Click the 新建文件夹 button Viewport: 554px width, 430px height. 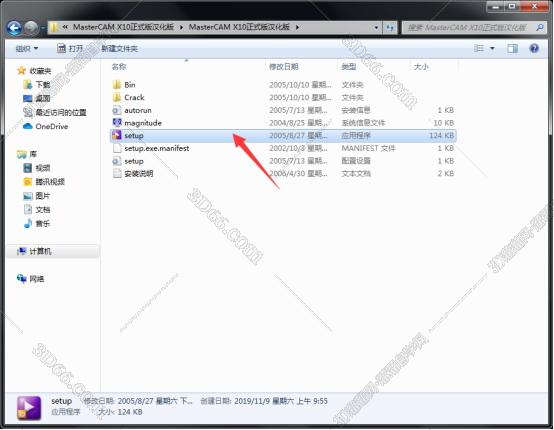(119, 49)
